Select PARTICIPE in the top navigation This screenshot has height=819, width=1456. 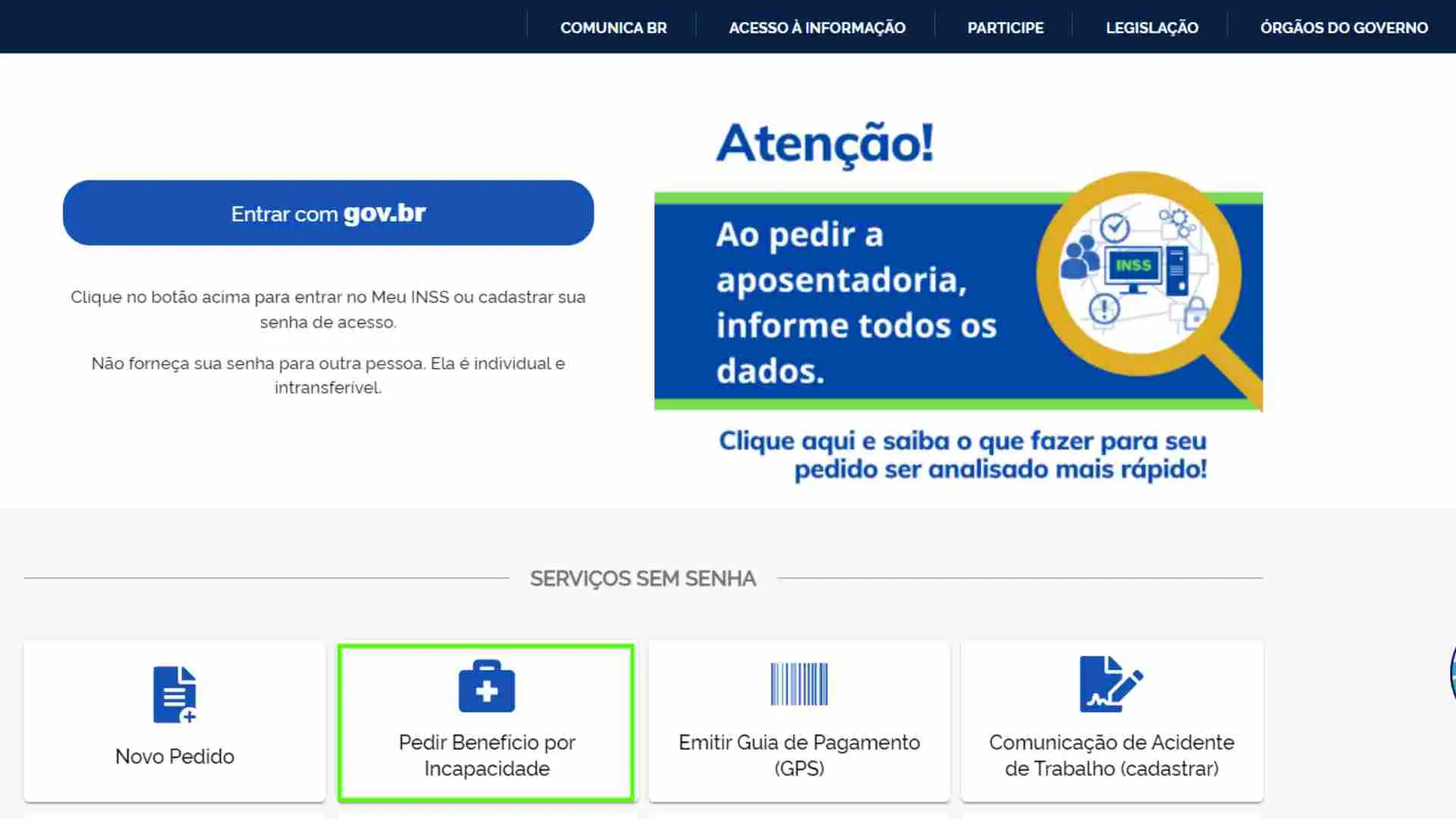[x=1006, y=28]
